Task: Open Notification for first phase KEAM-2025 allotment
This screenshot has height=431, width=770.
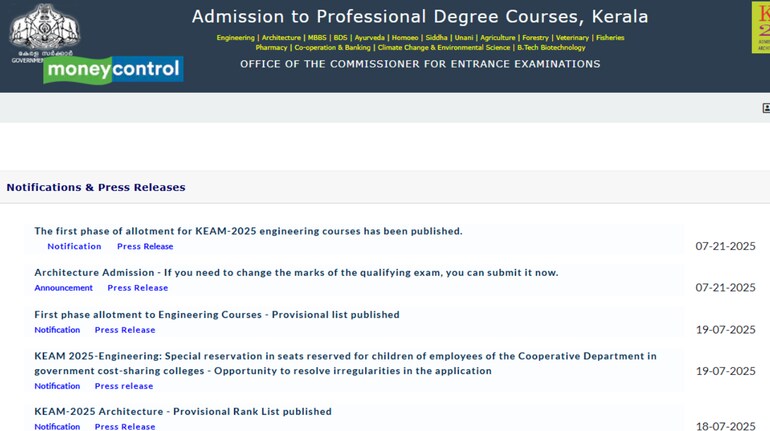Action: (x=74, y=246)
